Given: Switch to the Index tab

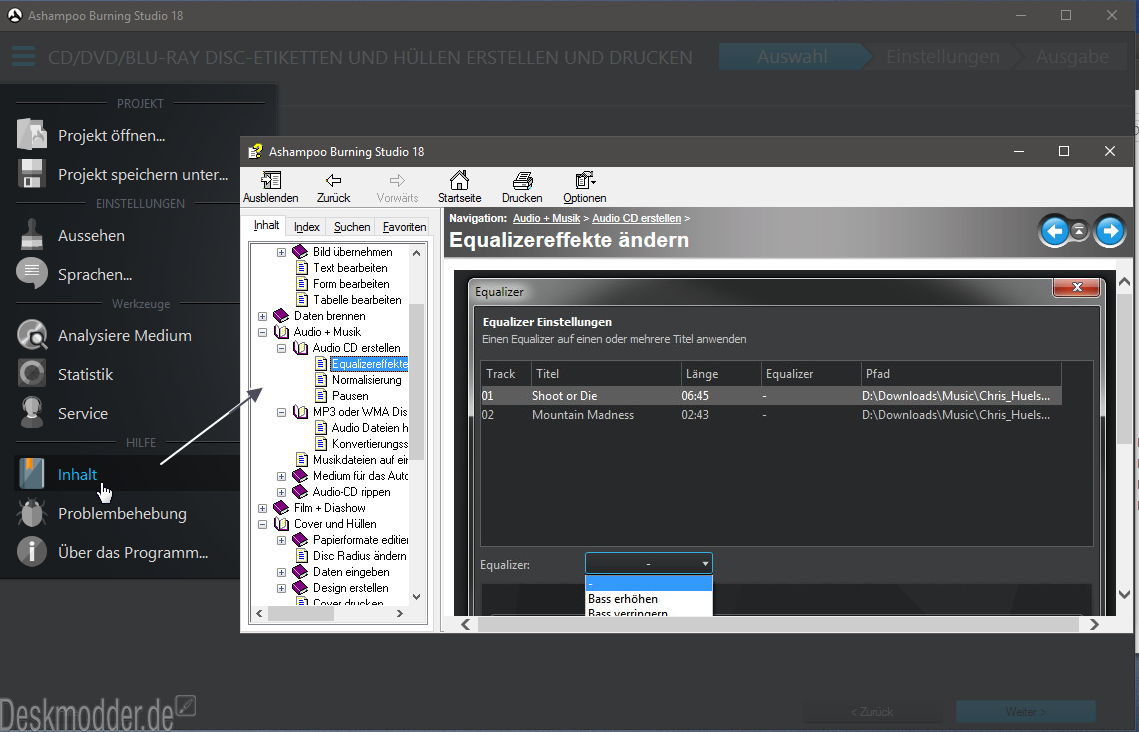Looking at the screenshot, I should (307, 227).
